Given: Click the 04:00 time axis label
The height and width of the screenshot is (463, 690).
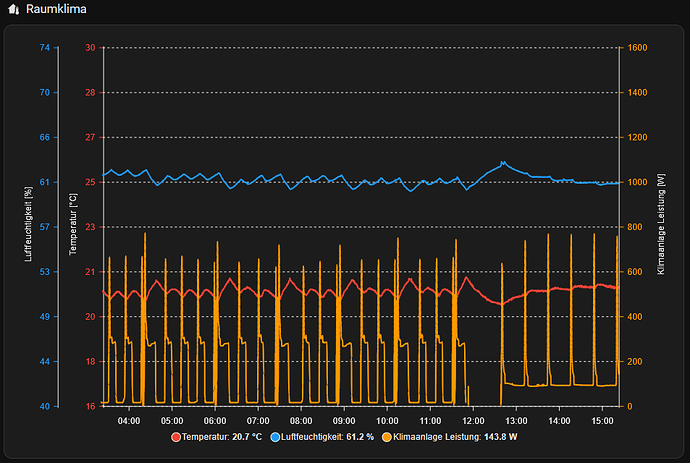Looking at the screenshot, I should [129, 421].
